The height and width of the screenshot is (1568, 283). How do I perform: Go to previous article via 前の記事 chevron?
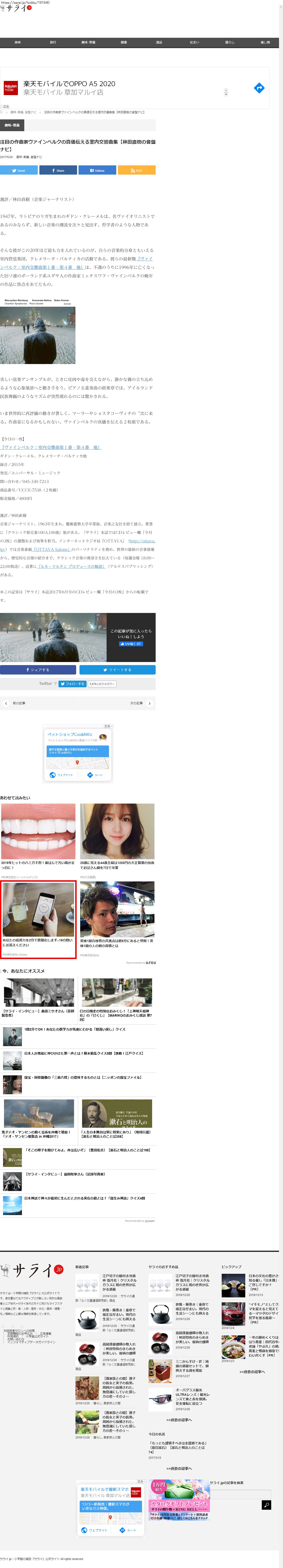[6, 703]
